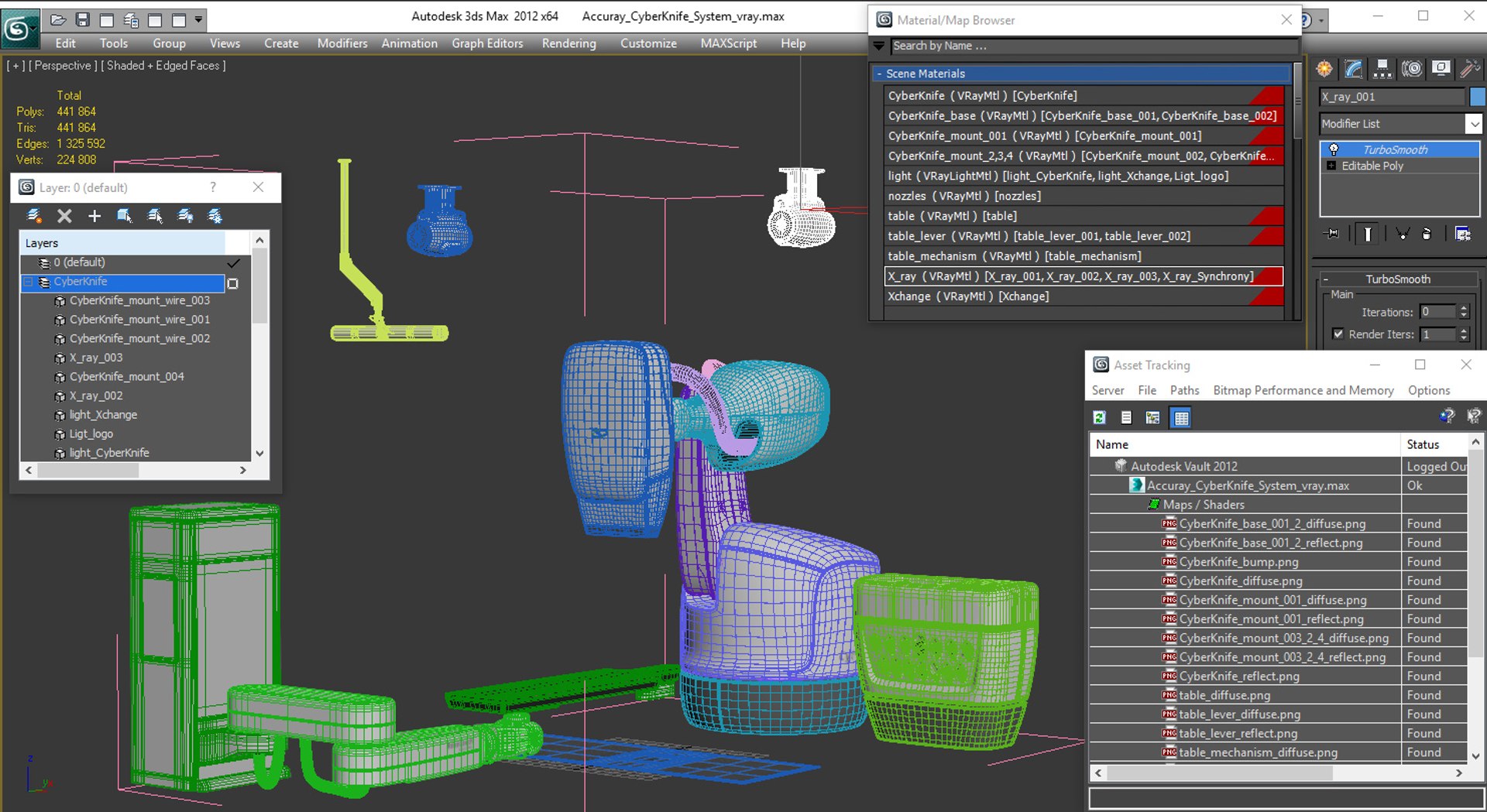Click Name column header in Asset Tracking
This screenshot has width=1487, height=812.
coord(1245,444)
